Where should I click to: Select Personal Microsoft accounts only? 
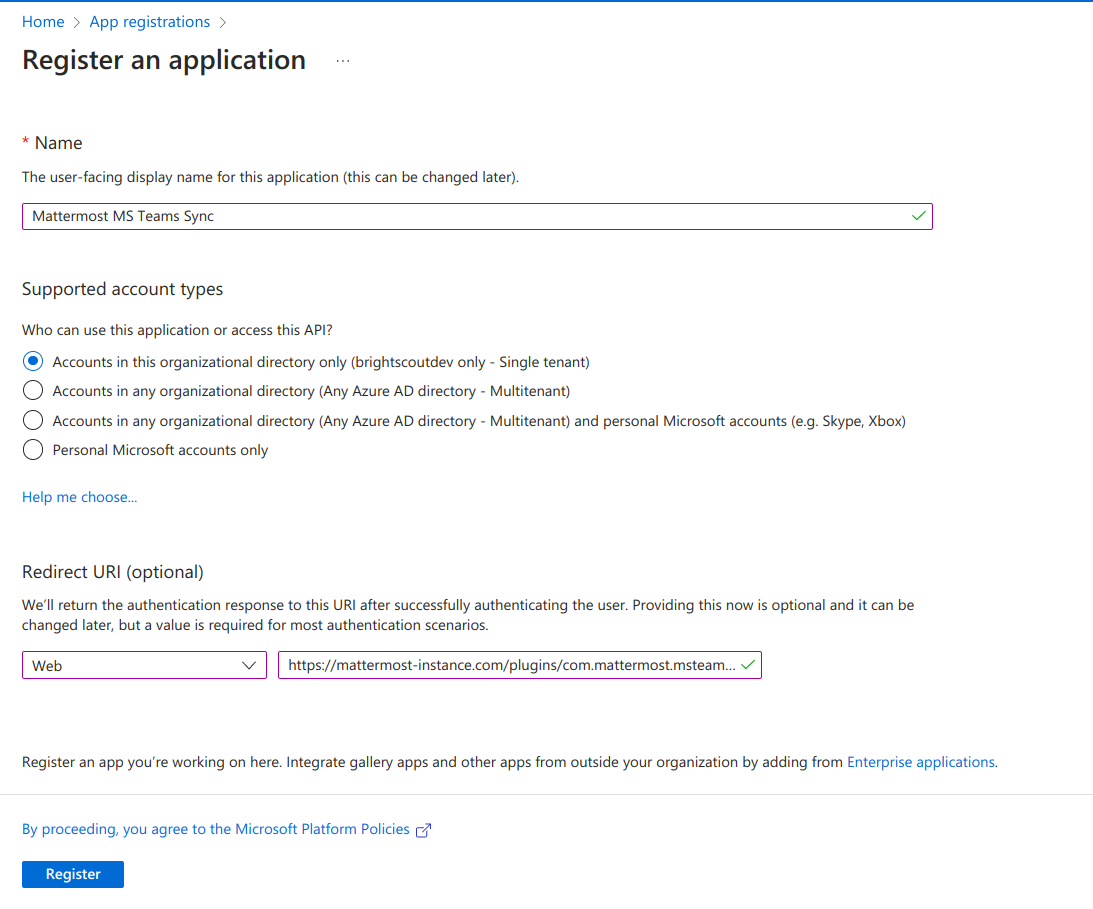pos(32,450)
